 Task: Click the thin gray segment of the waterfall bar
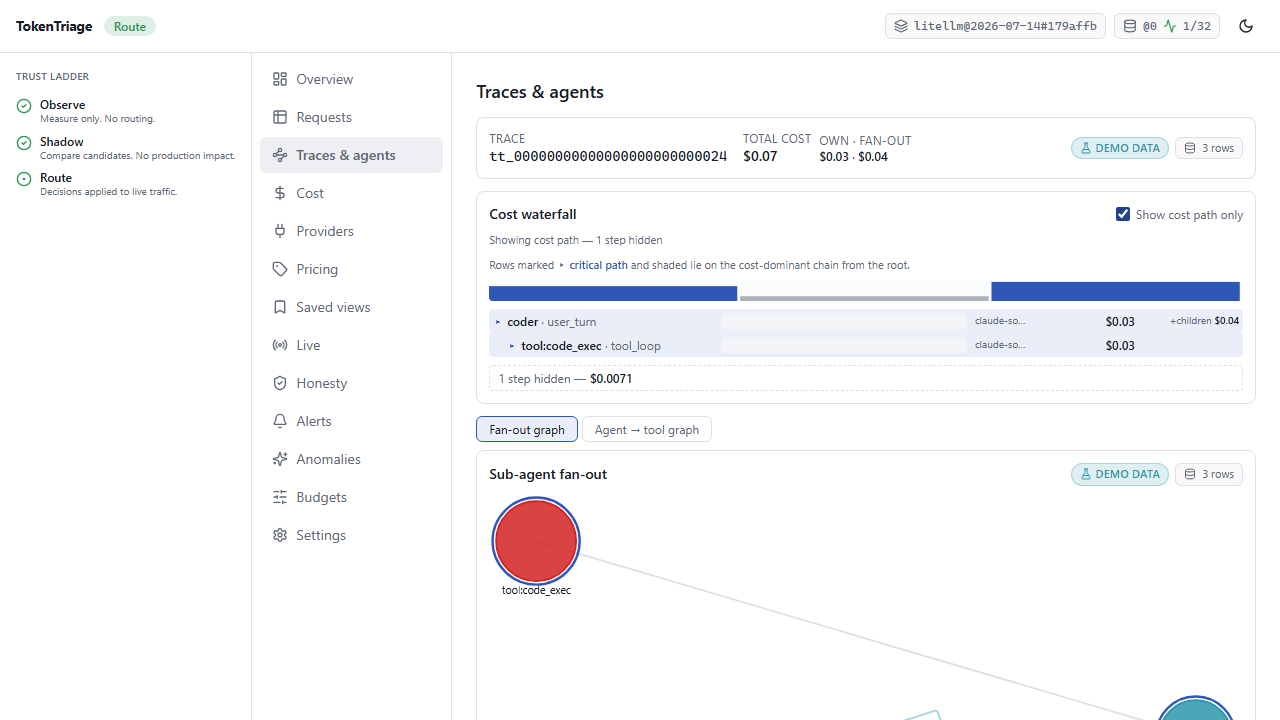[x=865, y=298]
